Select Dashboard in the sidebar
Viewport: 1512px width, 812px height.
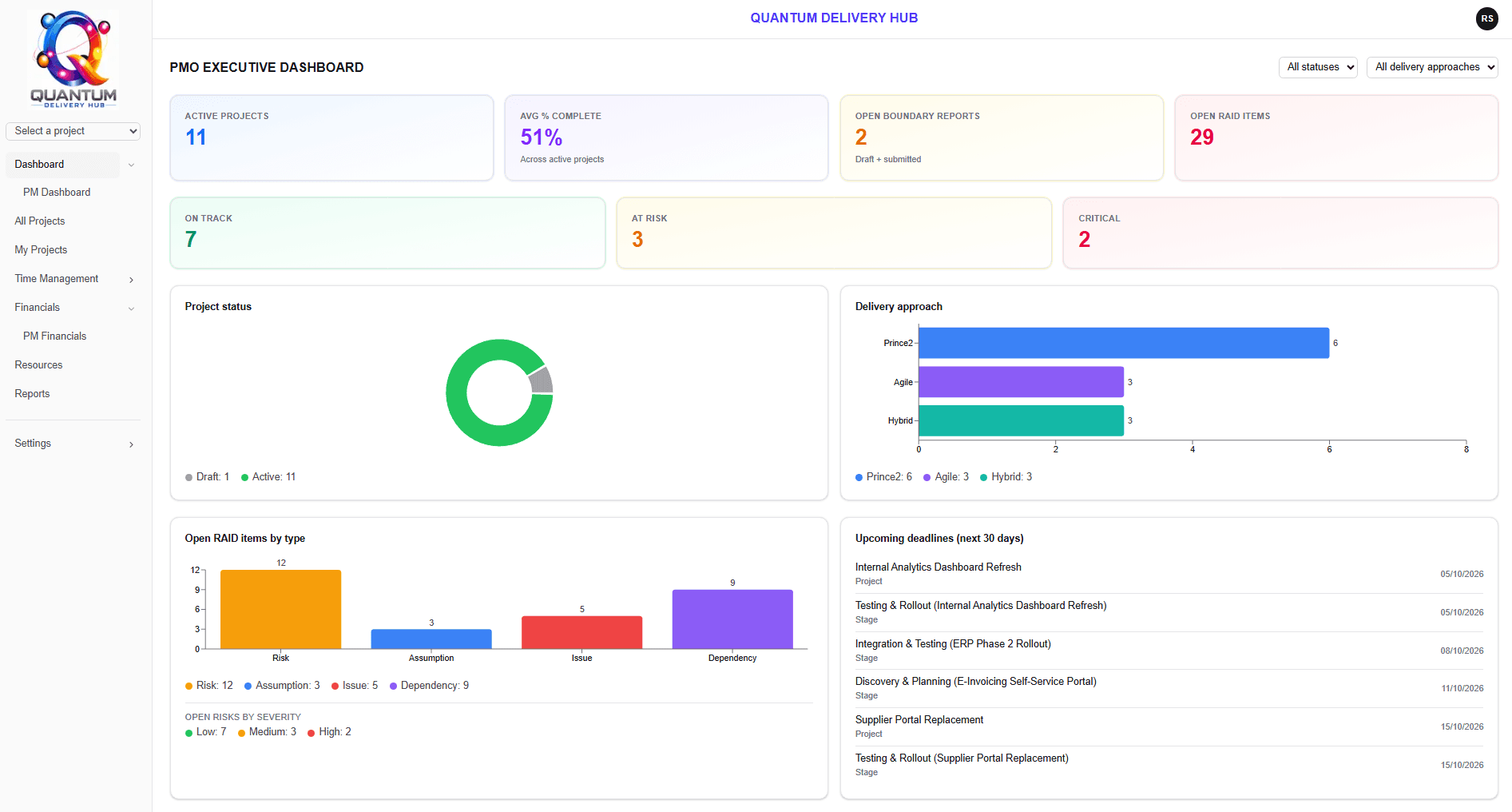click(x=62, y=165)
